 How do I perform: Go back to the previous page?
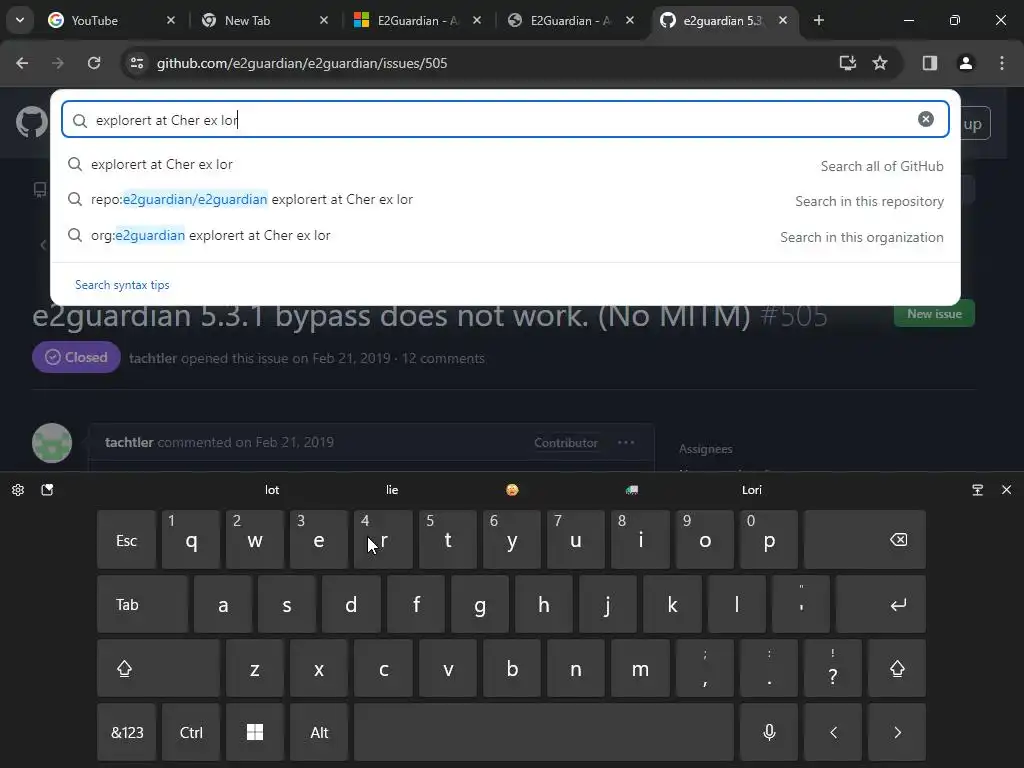pos(22,63)
